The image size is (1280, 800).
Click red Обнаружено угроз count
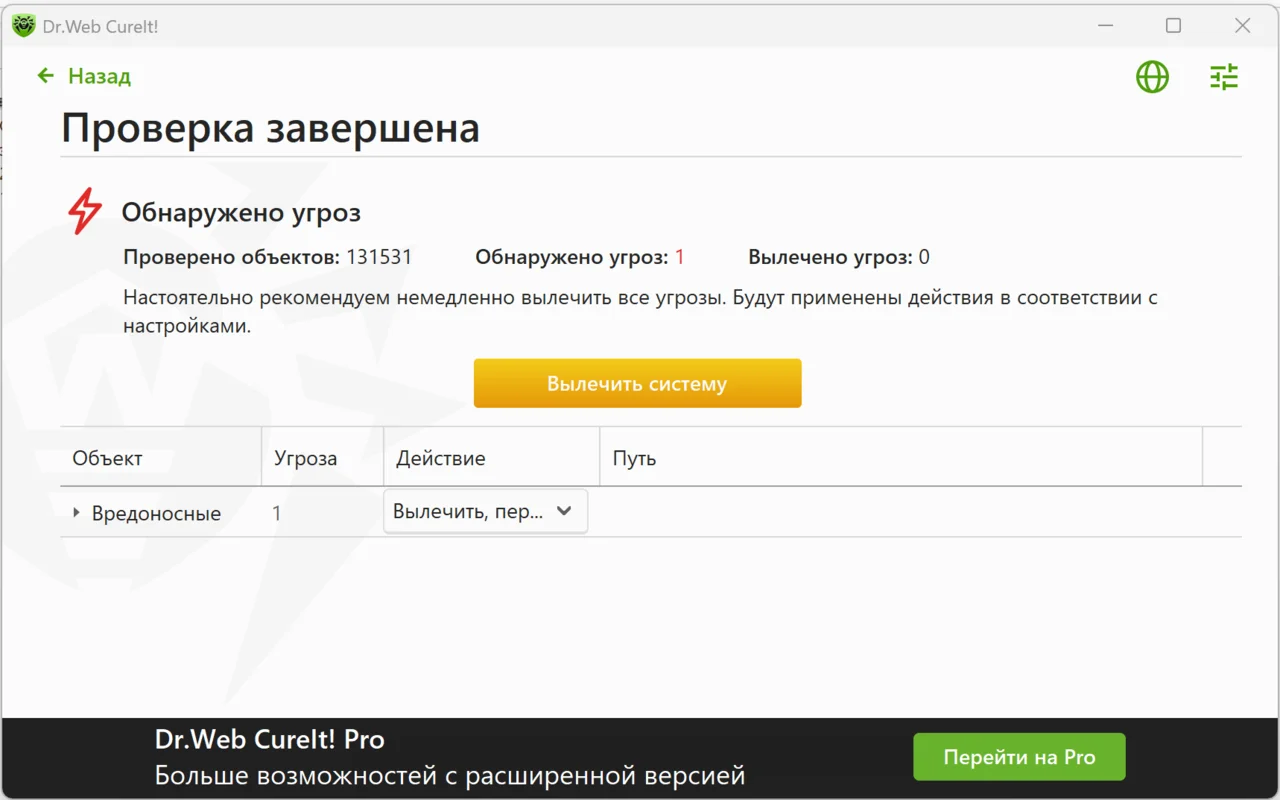tap(680, 257)
